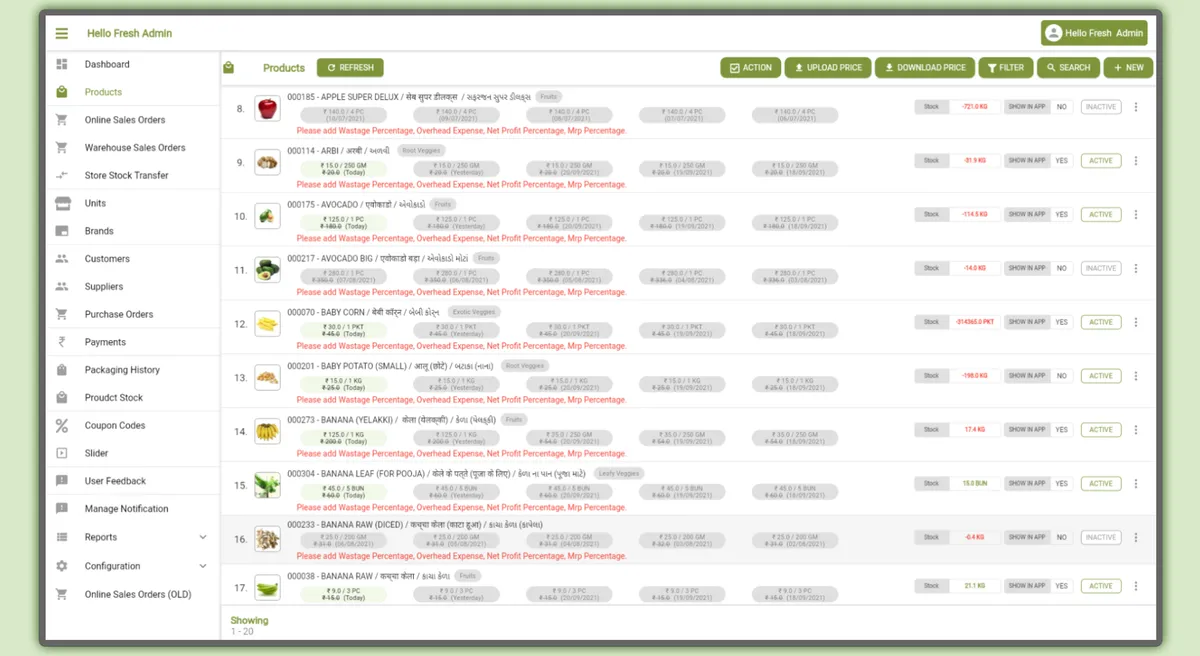Open the ACTION dropdown button

point(750,68)
